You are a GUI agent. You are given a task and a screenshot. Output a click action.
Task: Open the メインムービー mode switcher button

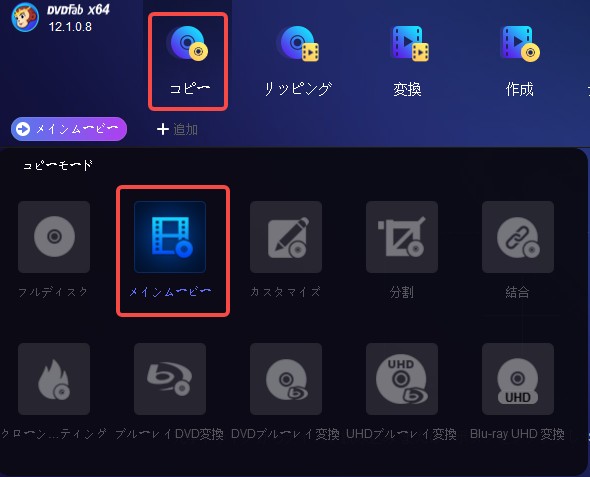point(69,129)
